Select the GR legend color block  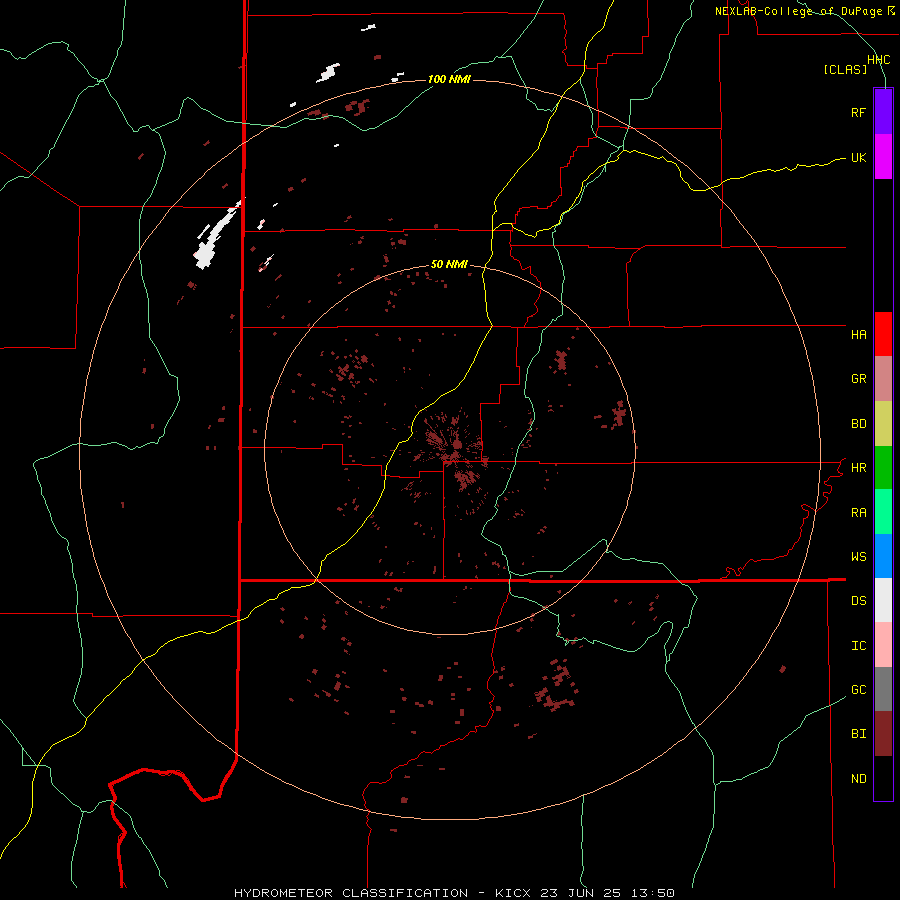tap(883, 379)
